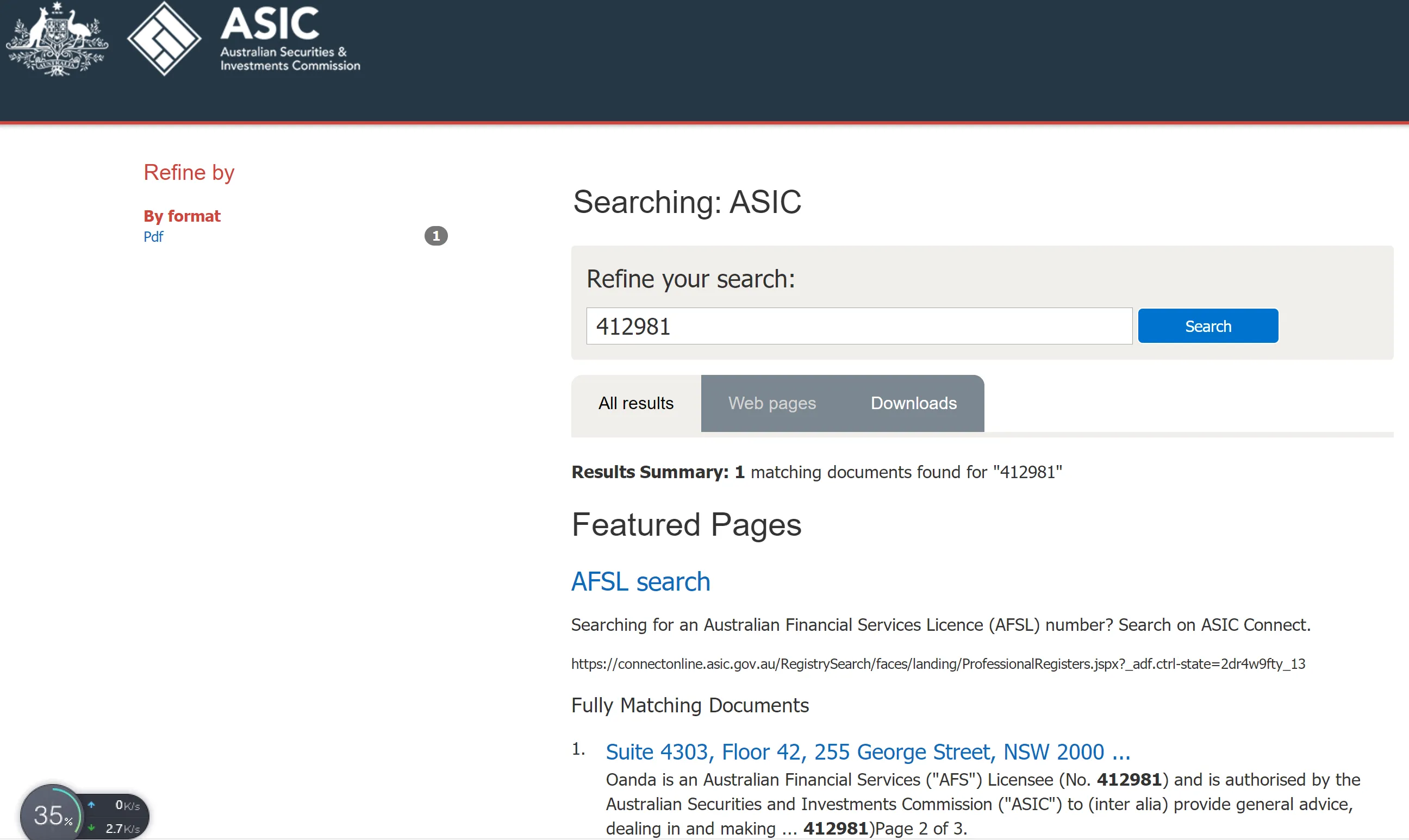Click the 'By format' filter heading
Screen dimensions: 1409x840
click(182, 216)
